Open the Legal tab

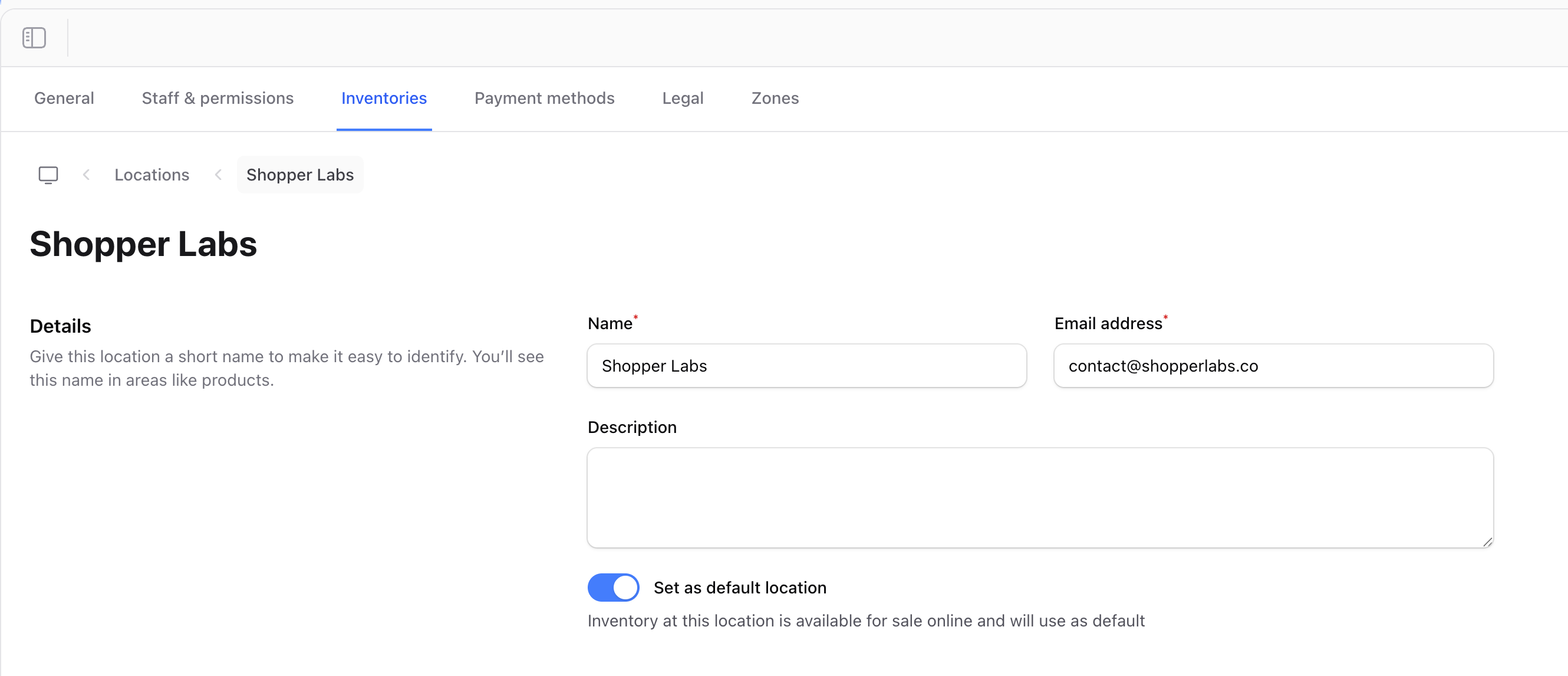click(x=683, y=98)
